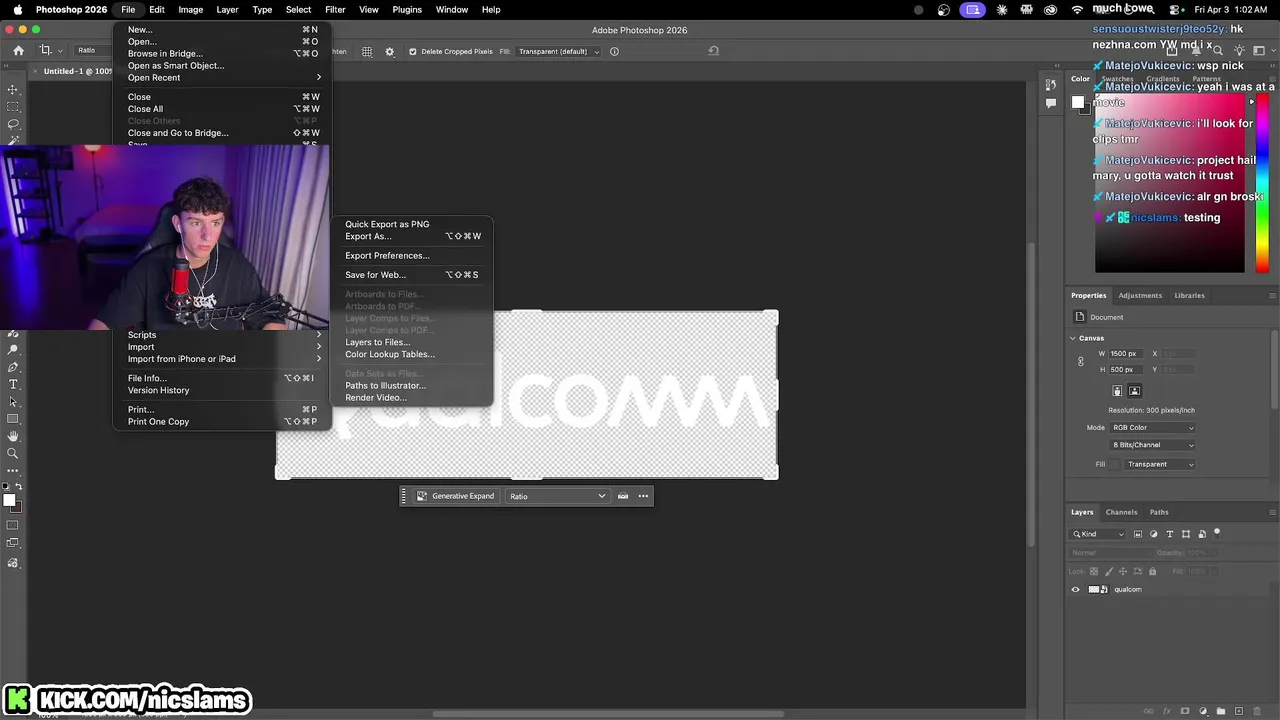
Task: Open Mode RGB Color dropdown
Action: (x=1153, y=428)
